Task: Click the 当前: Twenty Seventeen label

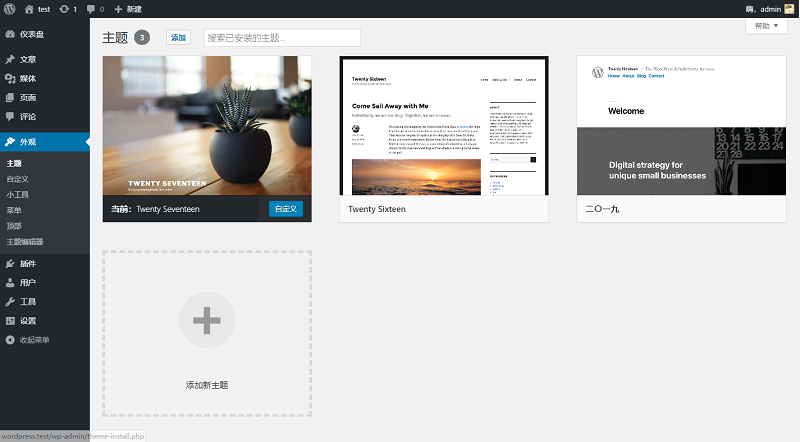Action: (x=155, y=209)
